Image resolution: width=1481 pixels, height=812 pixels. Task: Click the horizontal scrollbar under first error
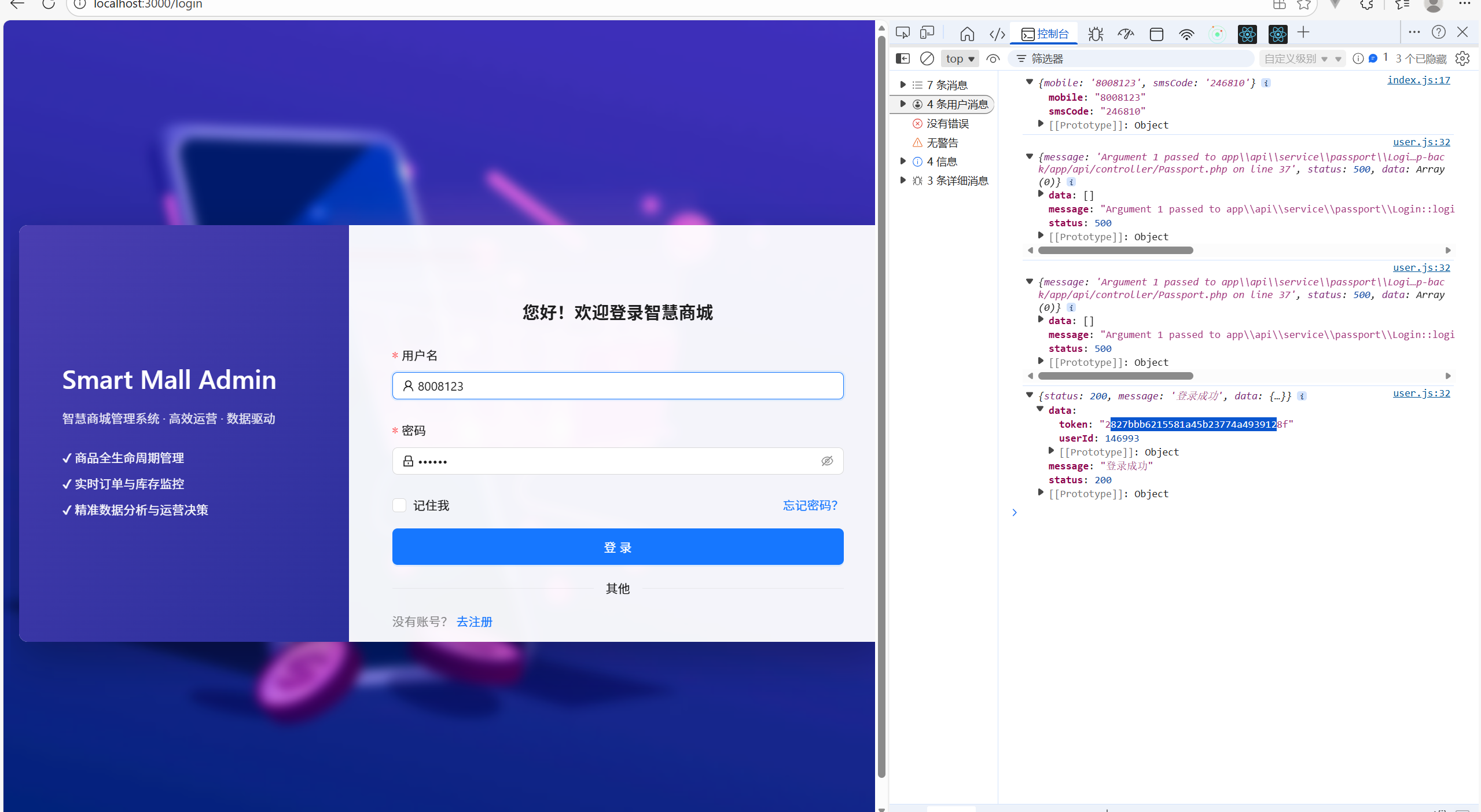click(x=1115, y=250)
